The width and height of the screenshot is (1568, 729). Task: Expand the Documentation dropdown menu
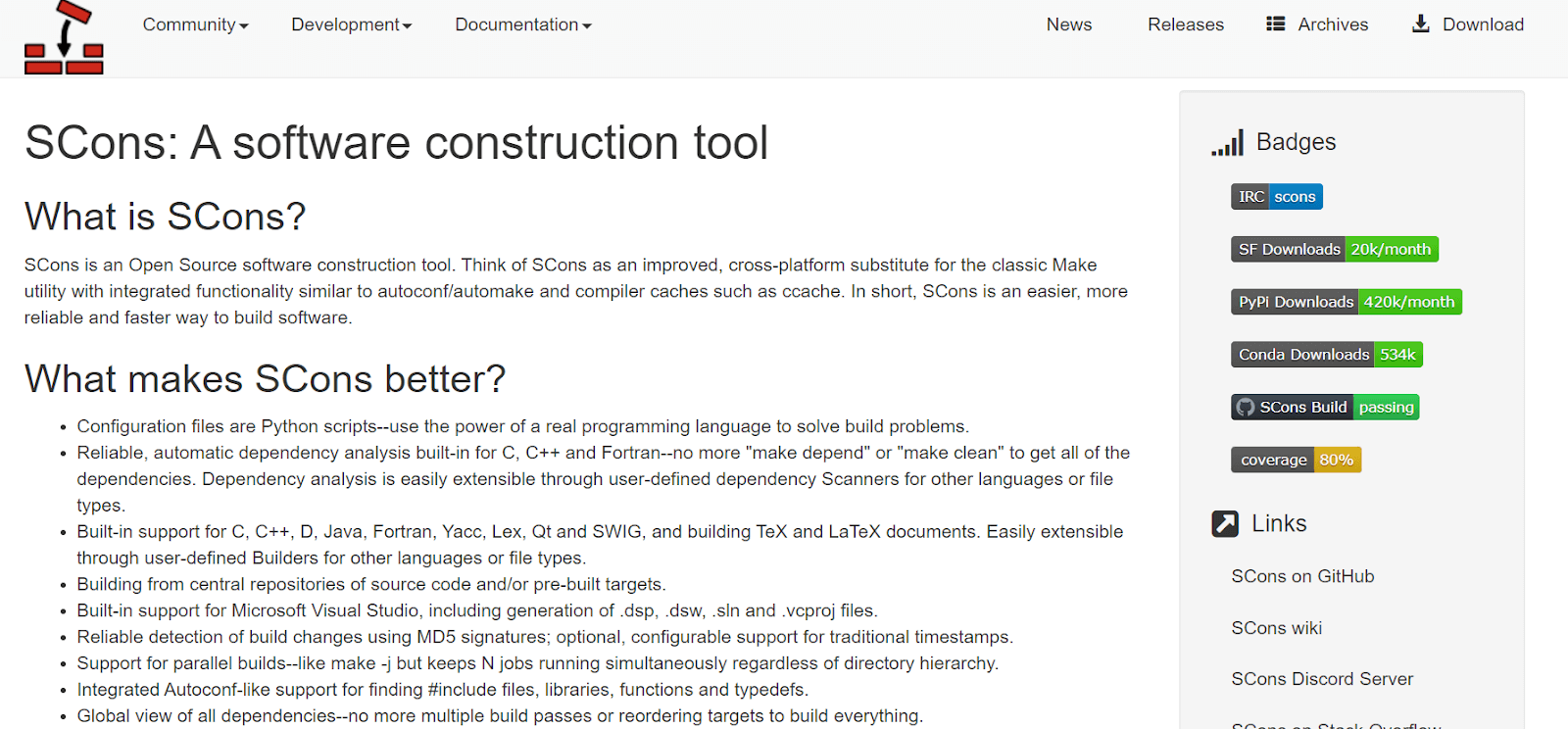tap(523, 24)
